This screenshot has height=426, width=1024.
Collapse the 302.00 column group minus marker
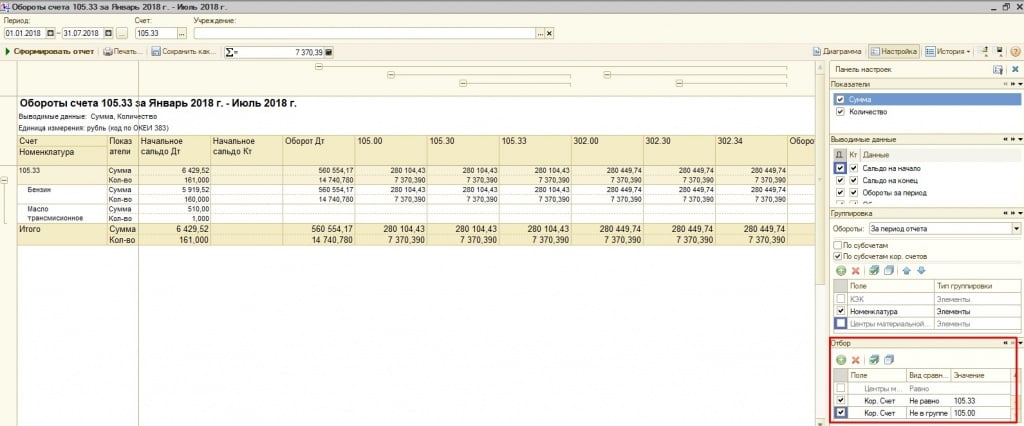click(607, 75)
